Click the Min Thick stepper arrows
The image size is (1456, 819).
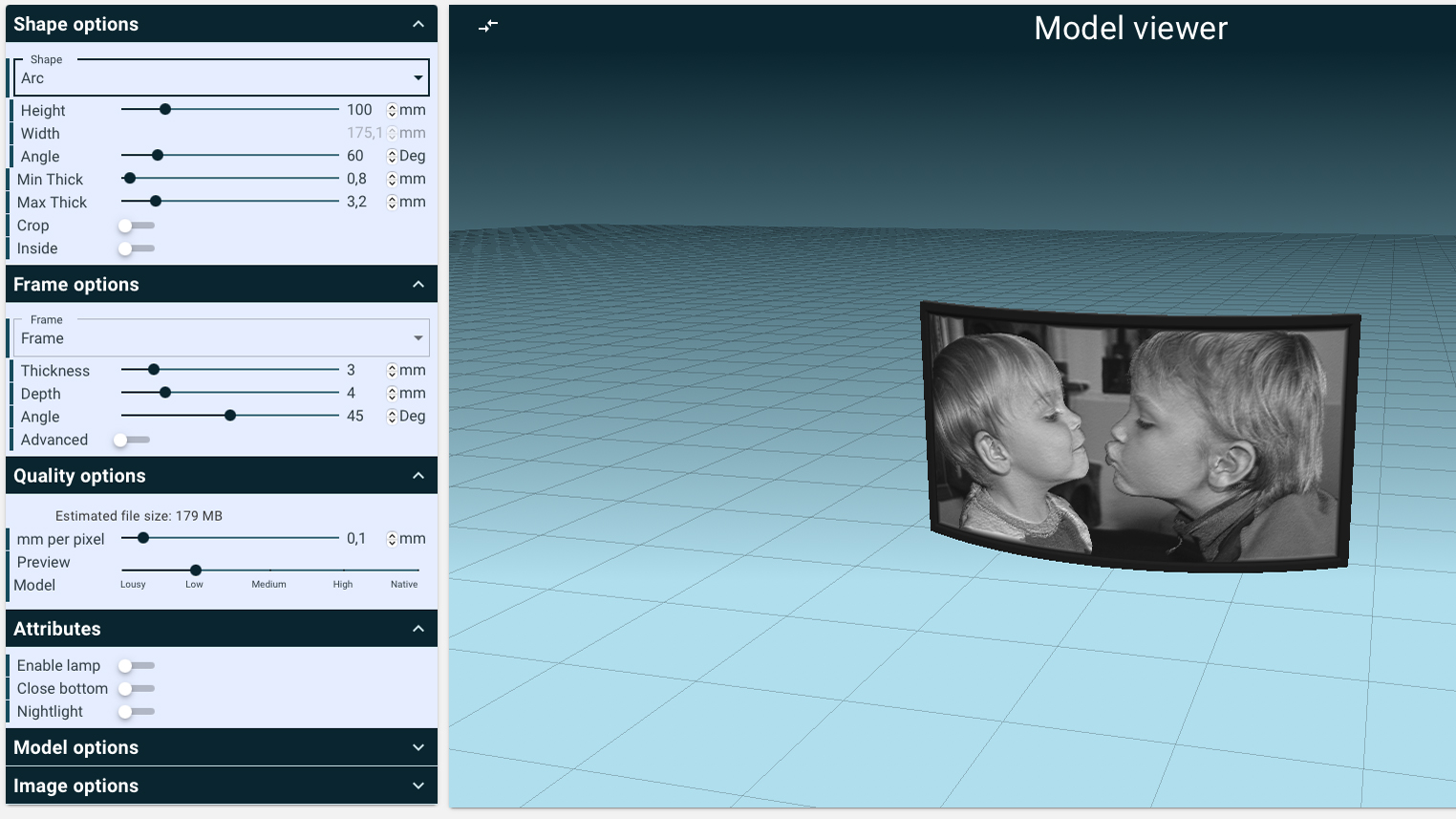coord(392,180)
